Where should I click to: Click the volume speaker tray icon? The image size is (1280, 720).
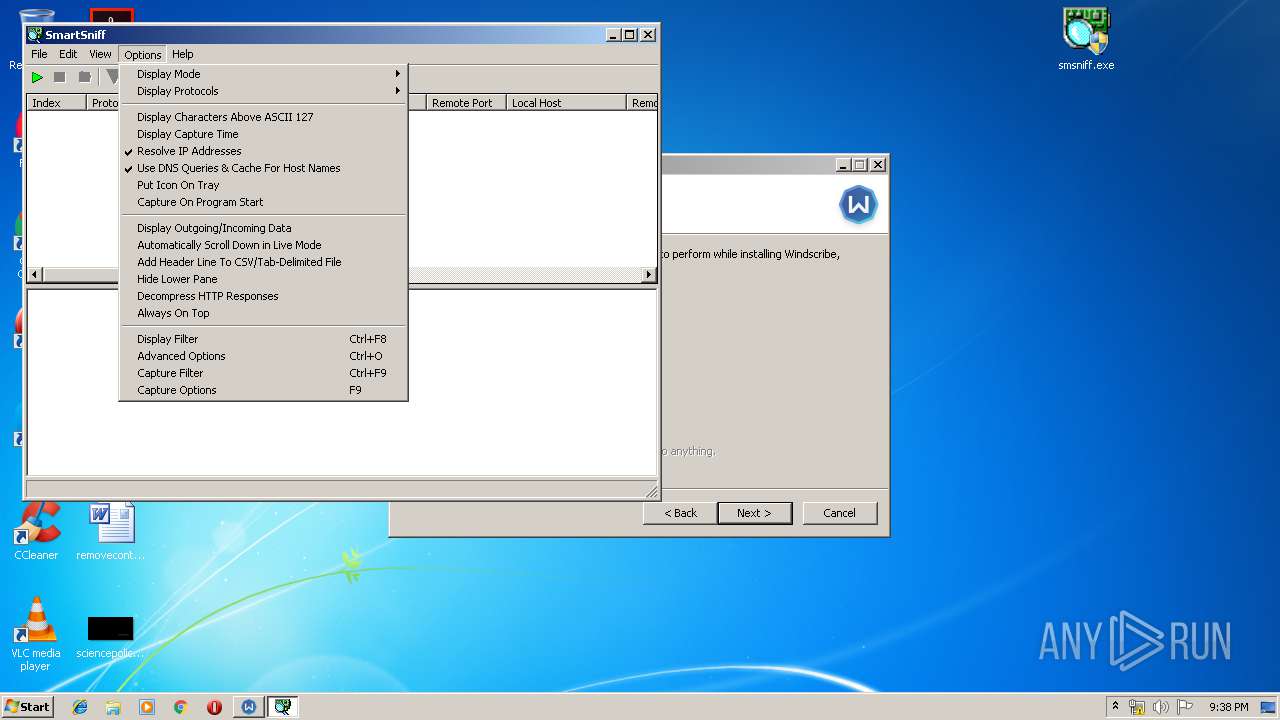(1161, 707)
